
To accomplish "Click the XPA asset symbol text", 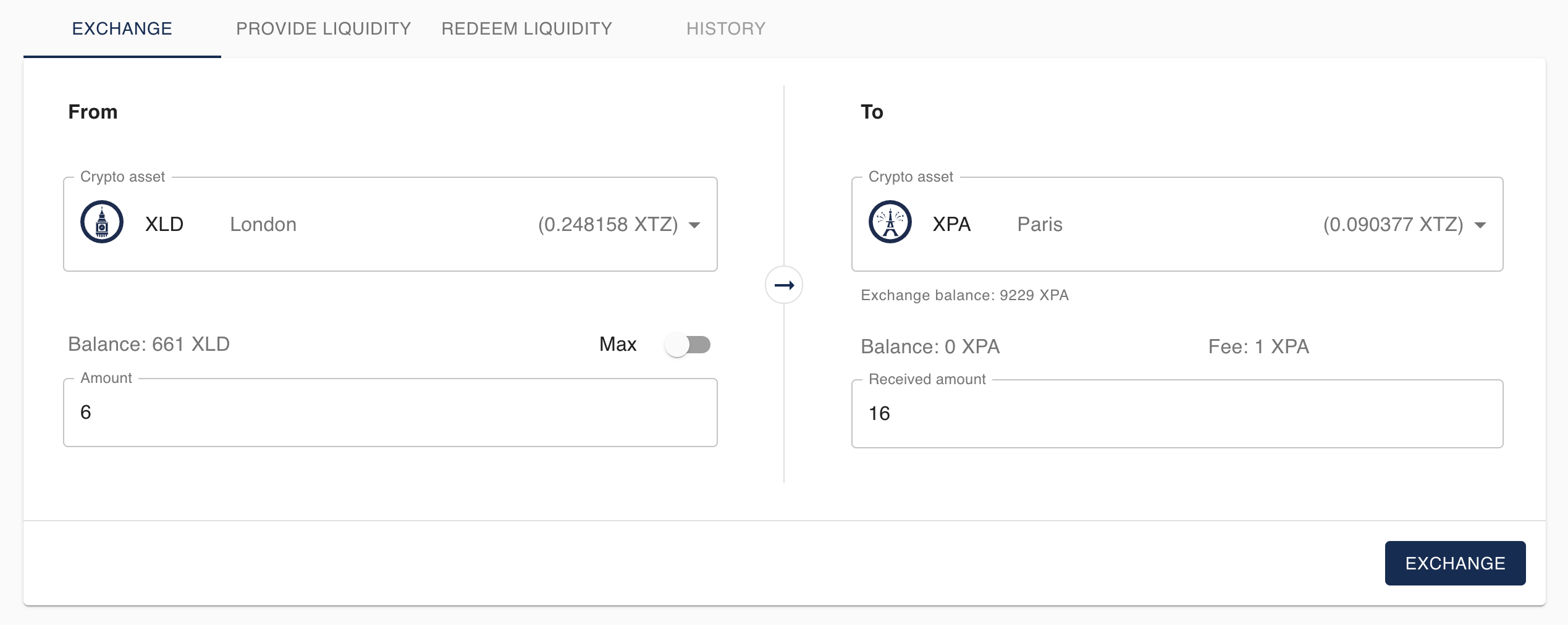I will coord(952,224).
